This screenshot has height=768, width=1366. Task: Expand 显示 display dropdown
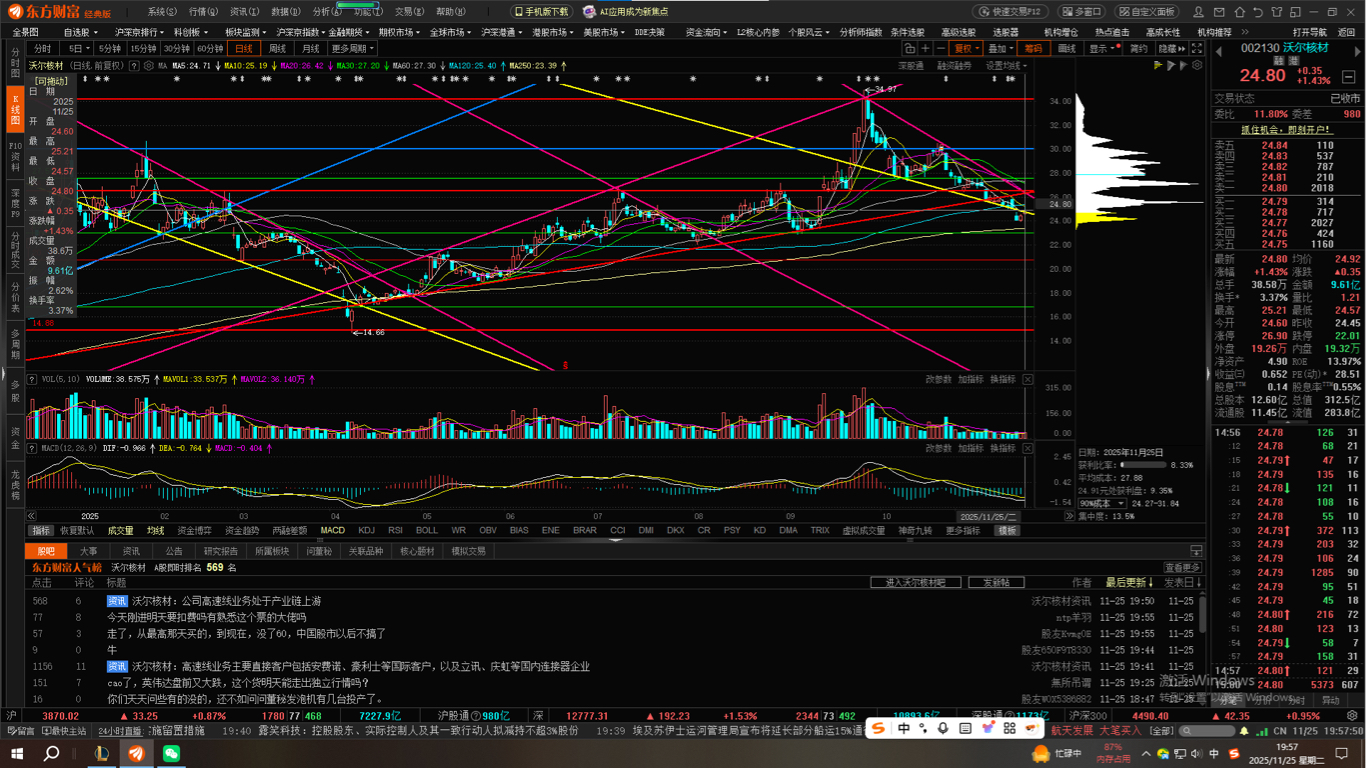1104,48
